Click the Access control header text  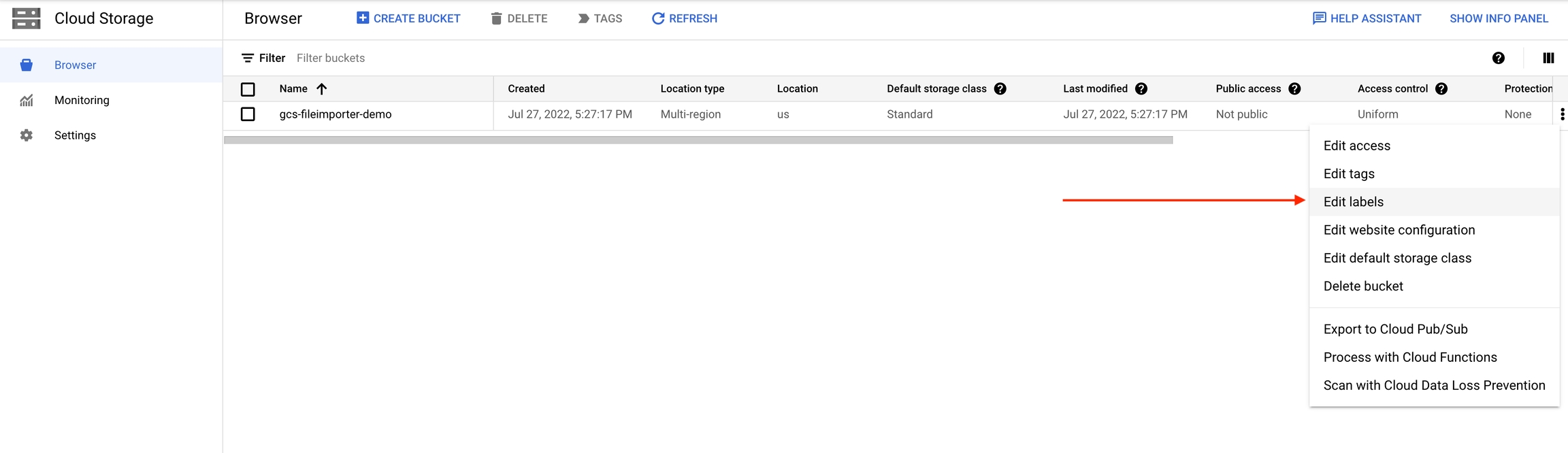tap(1392, 89)
